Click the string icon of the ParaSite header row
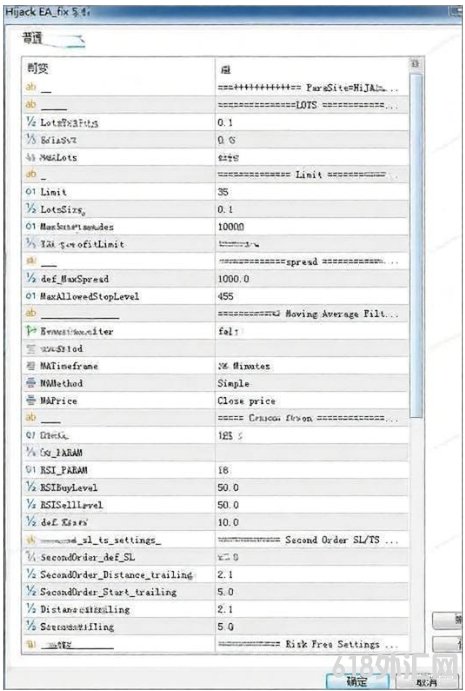This screenshot has height=691, width=465. (x=30, y=87)
